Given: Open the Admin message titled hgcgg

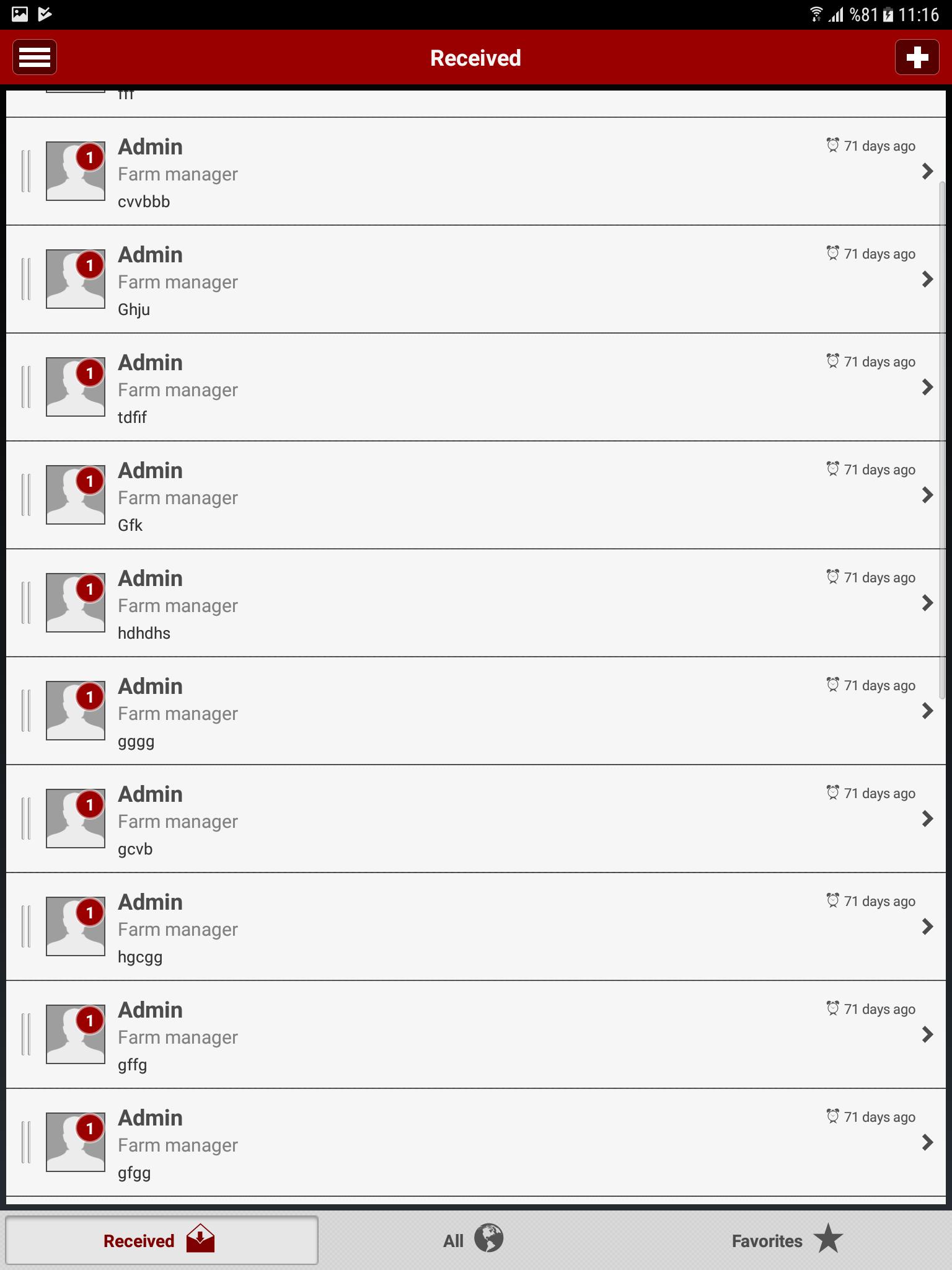Looking at the screenshot, I should pos(475,926).
